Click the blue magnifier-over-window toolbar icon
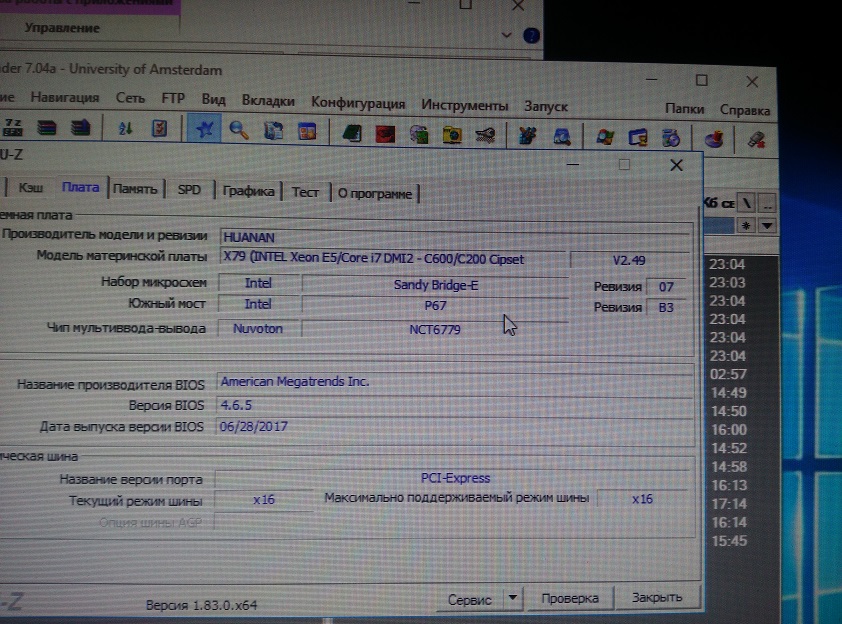This screenshot has width=842, height=624. pyautogui.click(x=562, y=137)
